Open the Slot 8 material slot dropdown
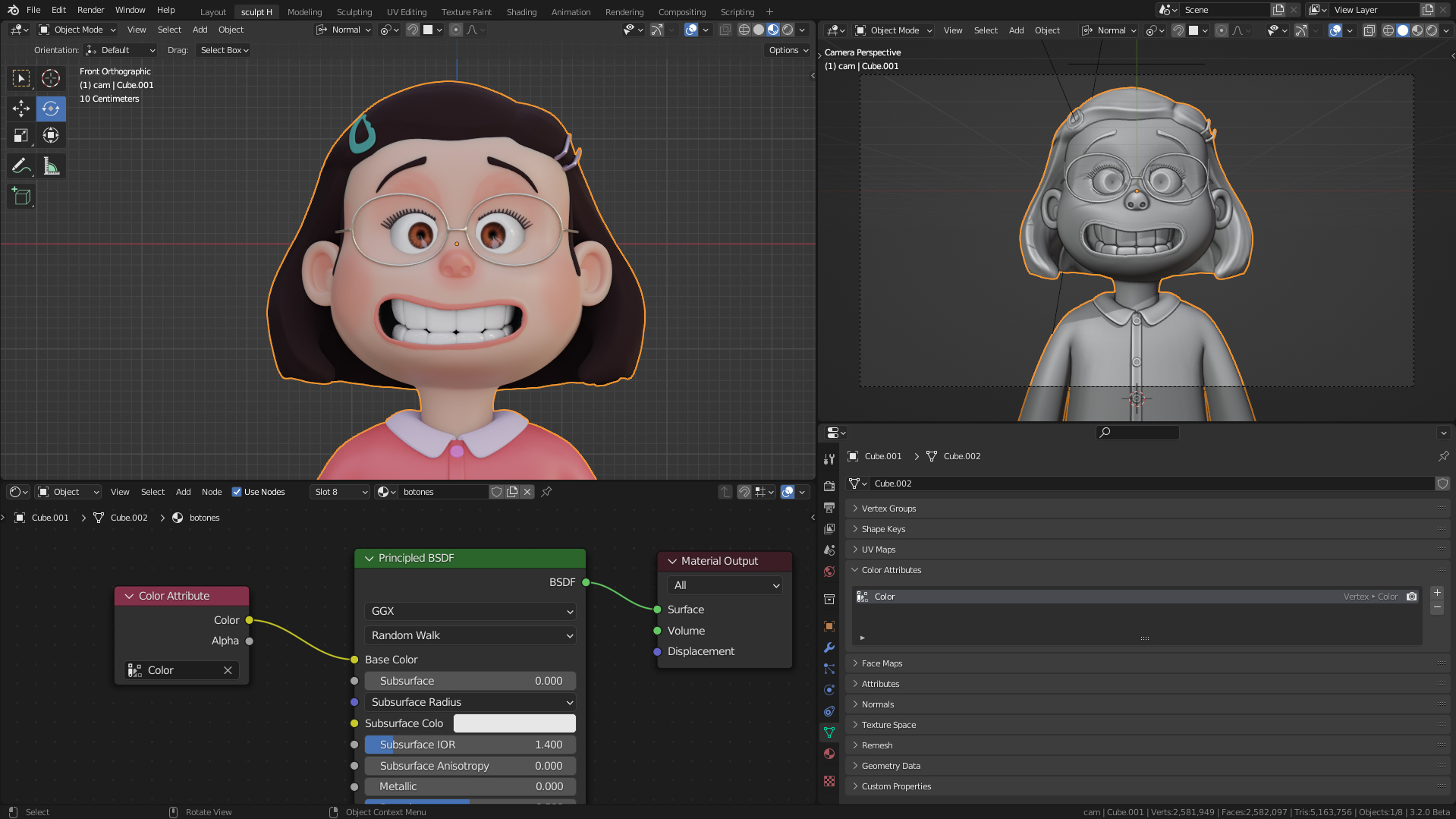This screenshot has width=1456, height=819. [341, 492]
